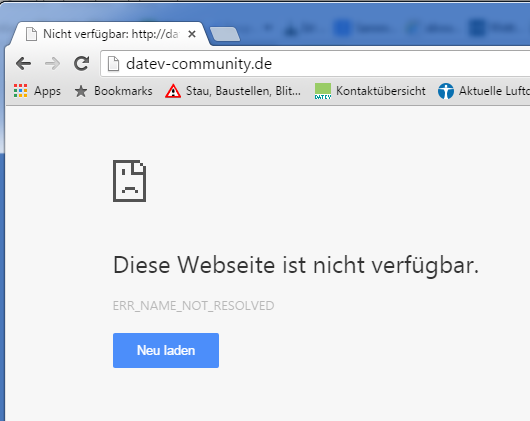
Task: Open the Apps grid shortcut
Action: click(x=21, y=91)
